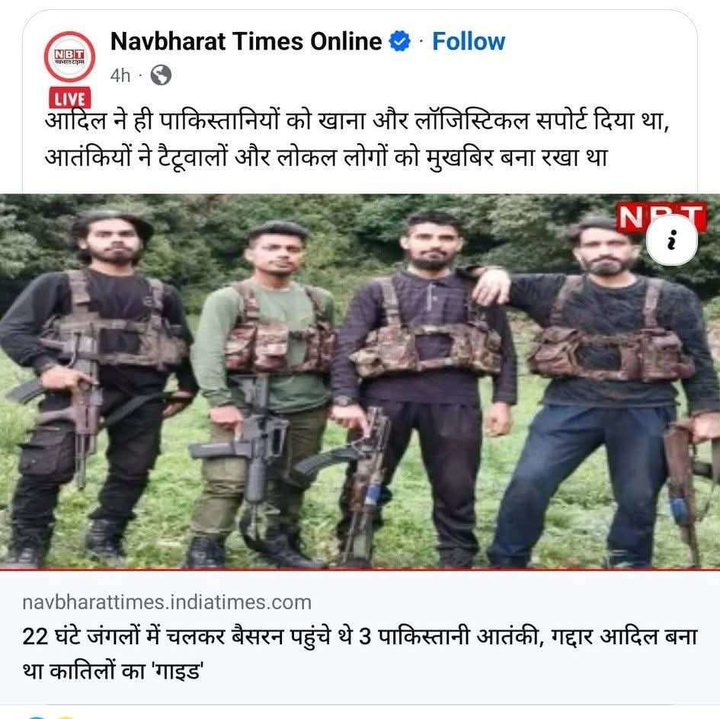Click the man in green shirt photo
This screenshot has width=720, height=719.
click(264, 395)
